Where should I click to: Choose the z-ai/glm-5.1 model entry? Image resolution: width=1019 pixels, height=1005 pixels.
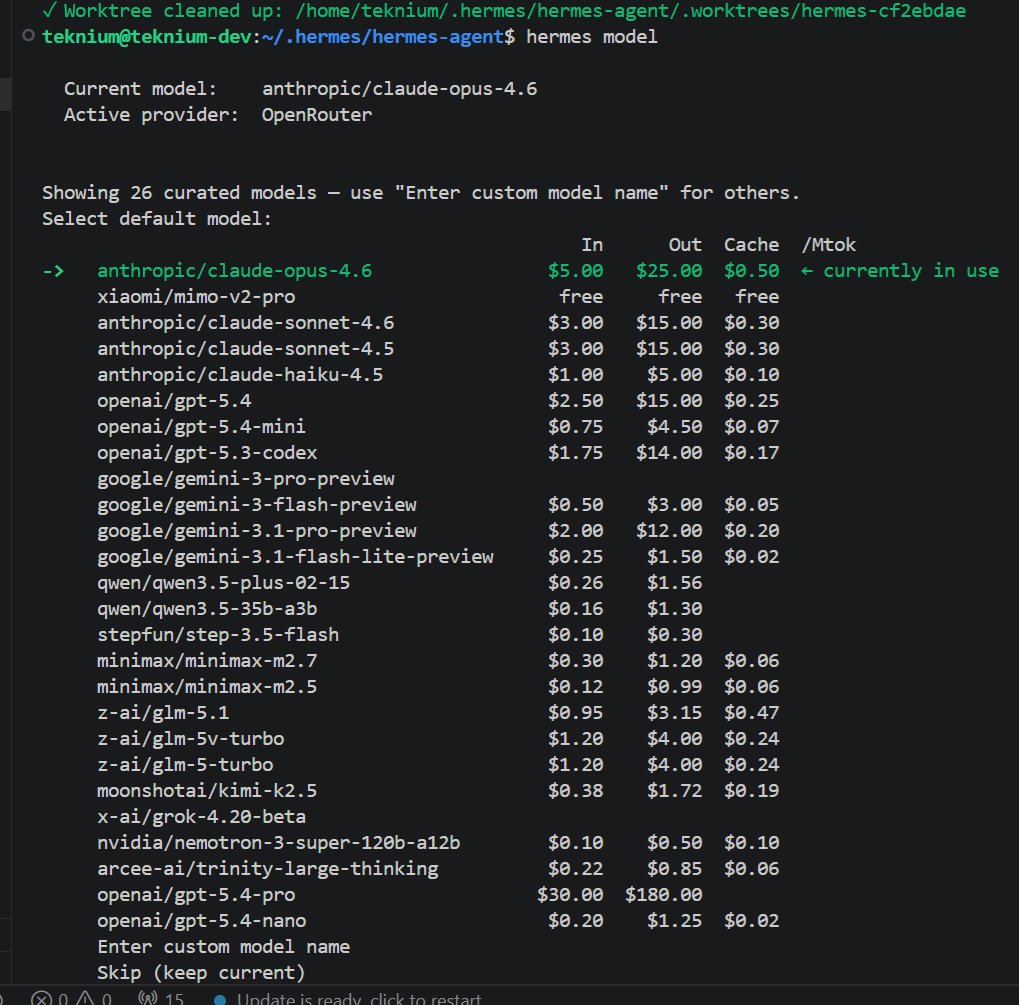tap(162, 712)
